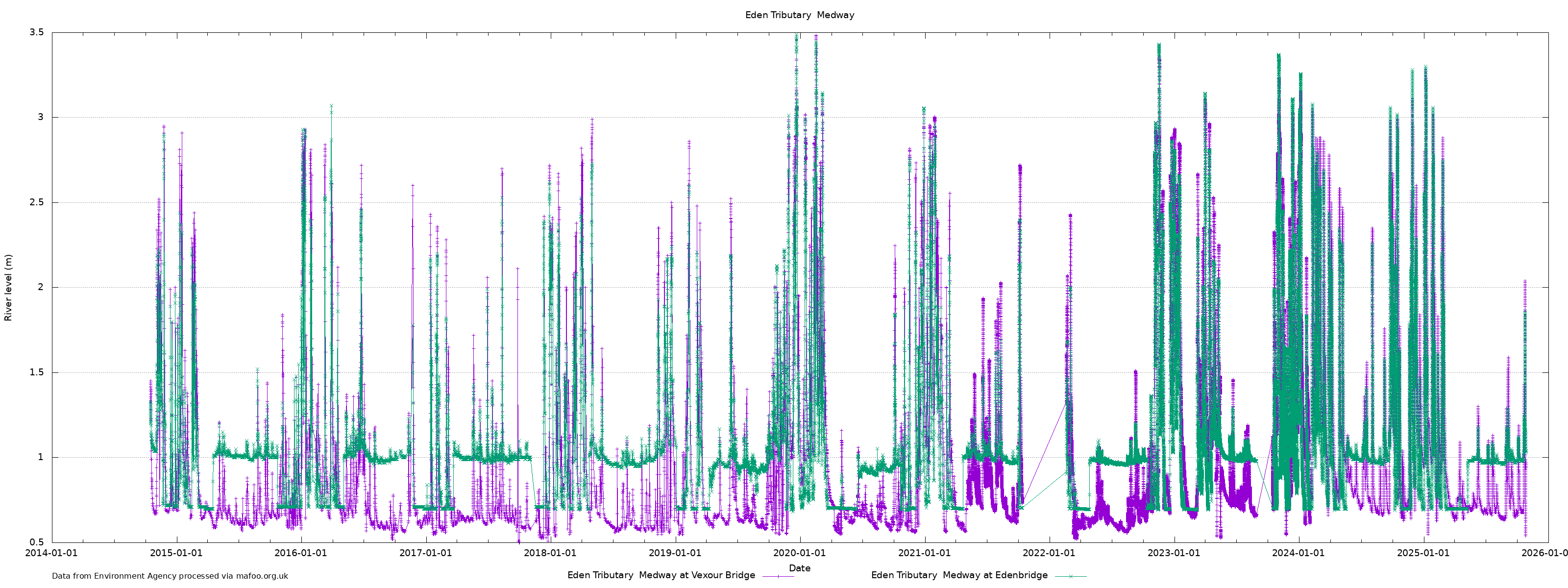Viewport: 1568px width, 588px height.
Task: Click the 2020-01-01 date tick label
Action: (799, 553)
